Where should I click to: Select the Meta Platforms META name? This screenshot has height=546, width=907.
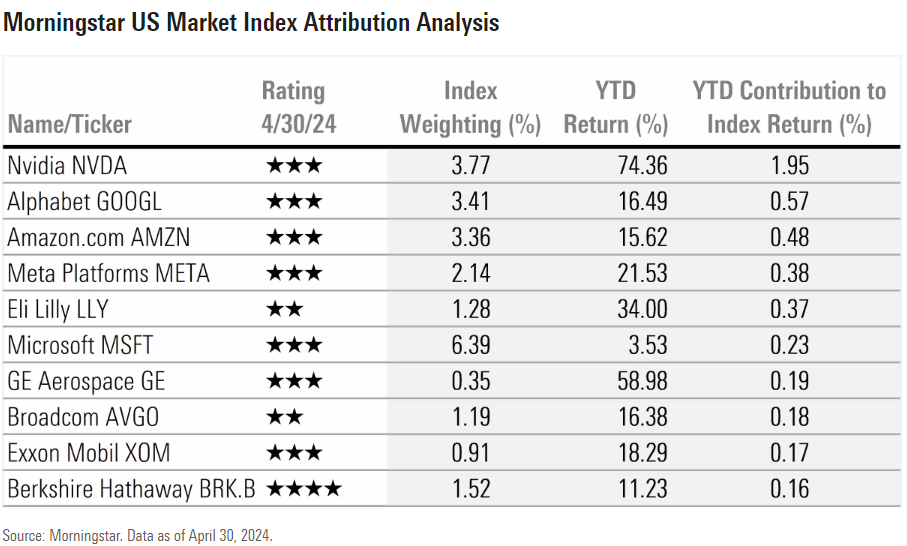coord(108,274)
